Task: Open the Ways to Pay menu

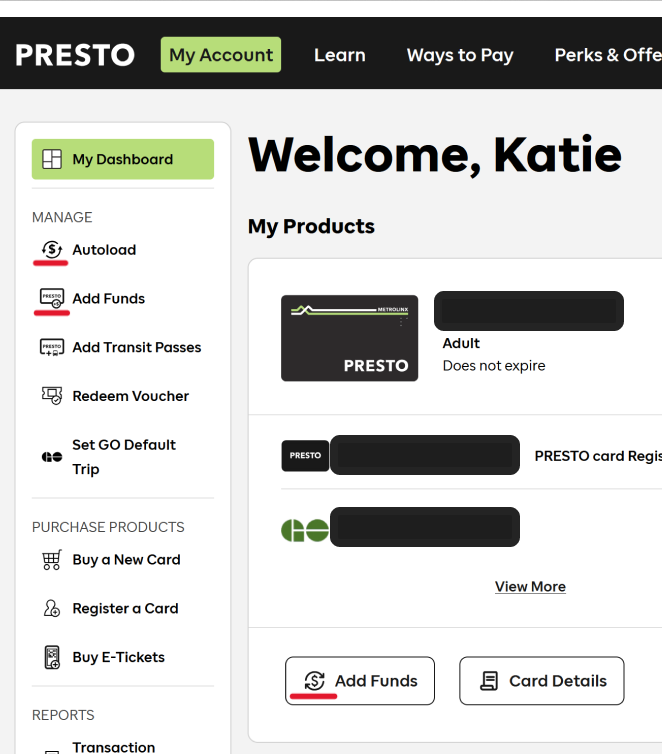Action: 460,55
